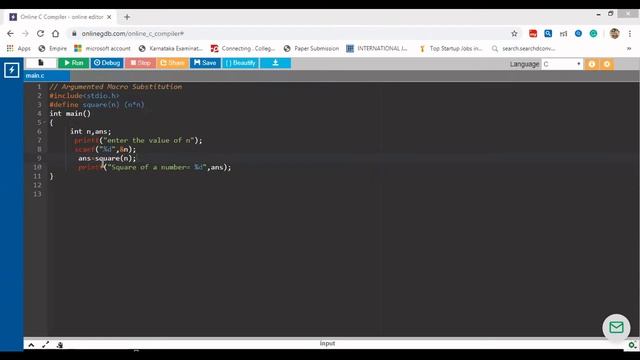Format code using the Beautify button
Viewport: 640px width, 360px height.
[x=240, y=63]
